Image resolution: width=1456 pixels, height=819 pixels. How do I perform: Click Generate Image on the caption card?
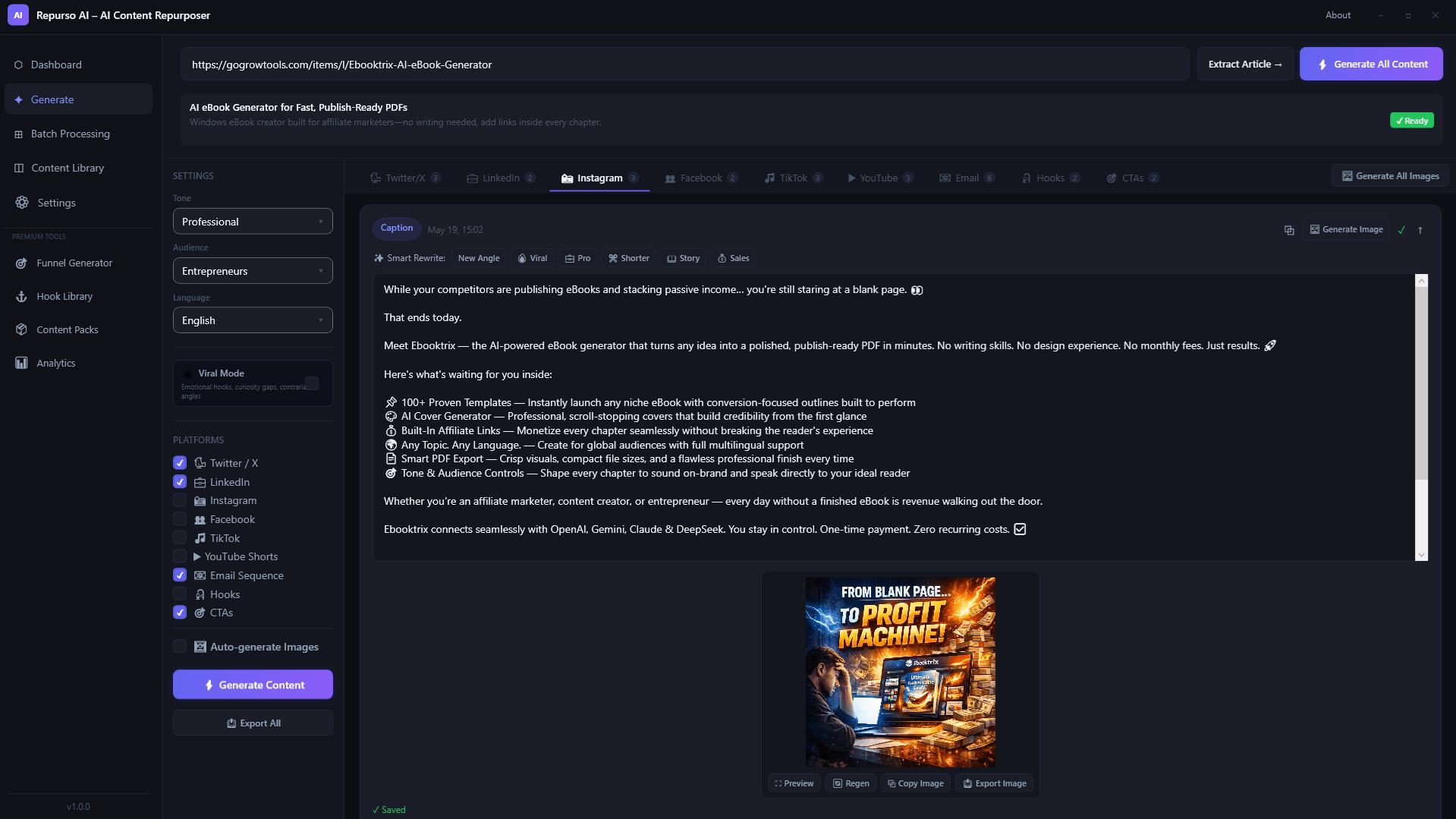pos(1346,229)
